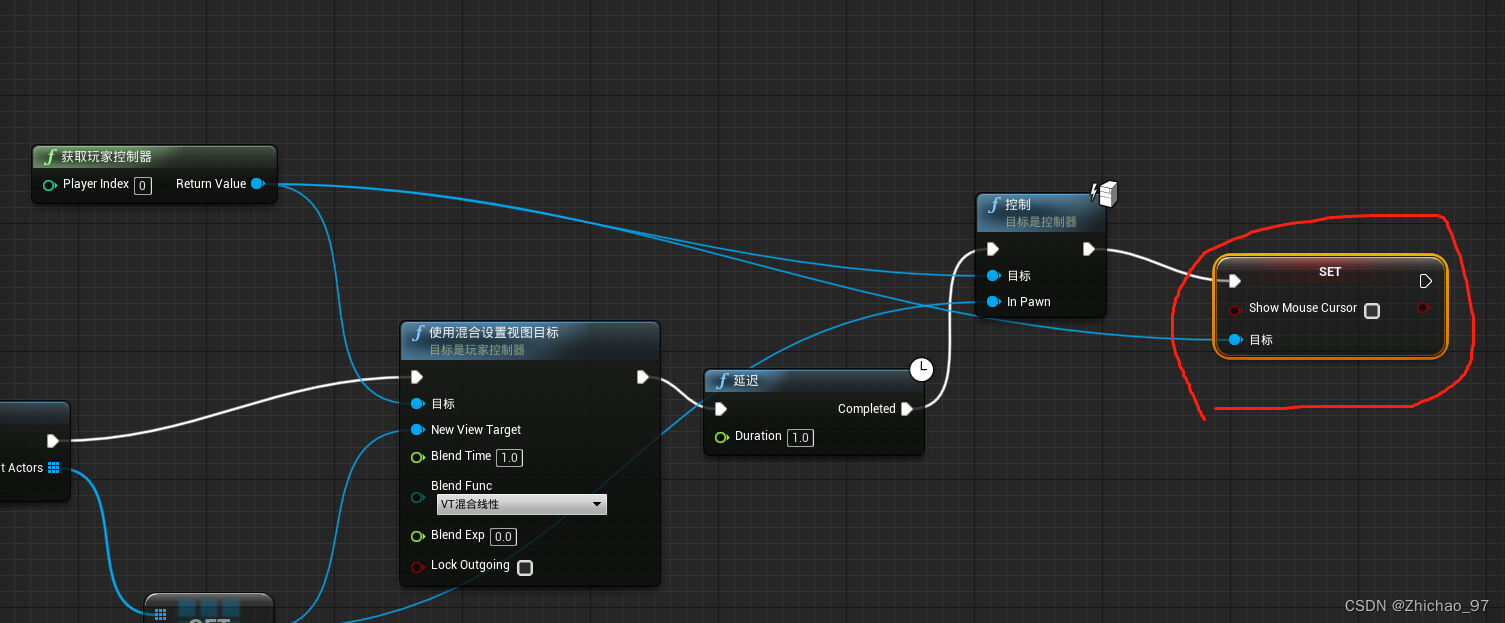Expand the VT混合线性 combo box
The height and width of the screenshot is (623, 1505).
click(521, 504)
